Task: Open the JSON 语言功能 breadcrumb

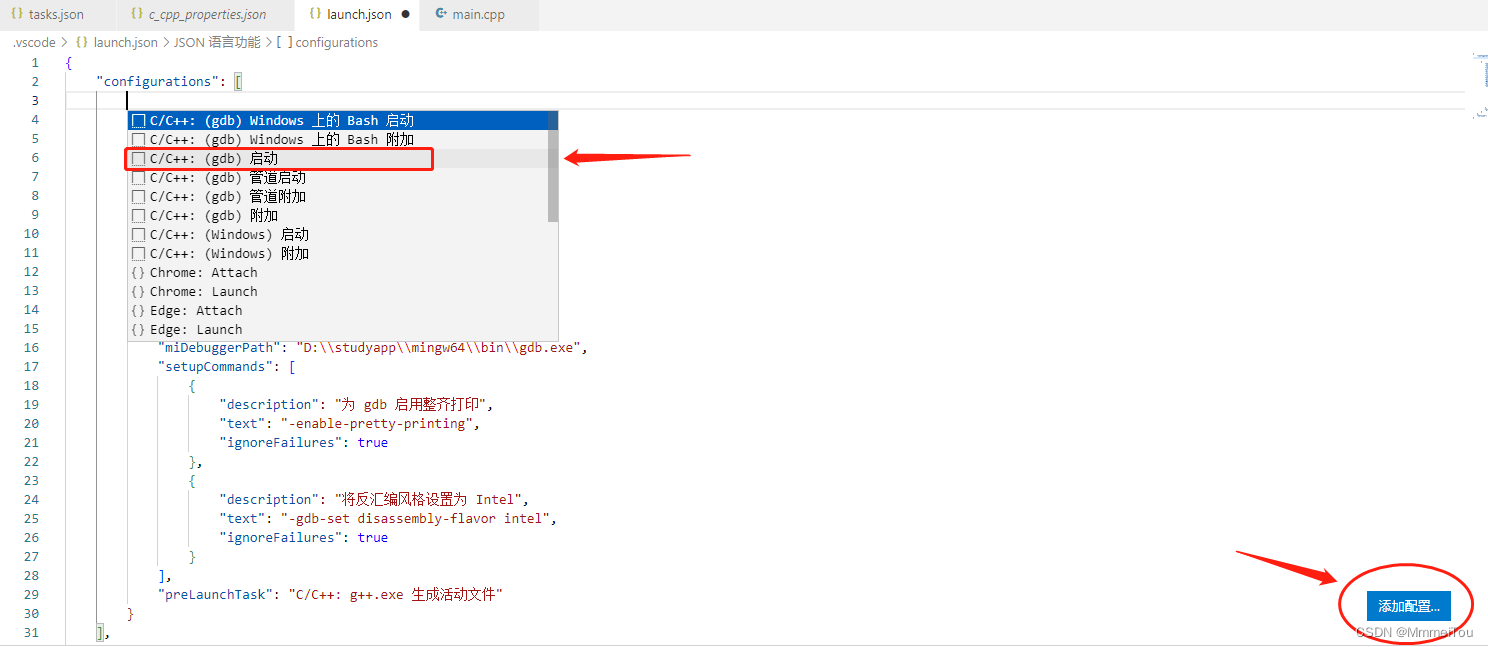Action: 217,43
